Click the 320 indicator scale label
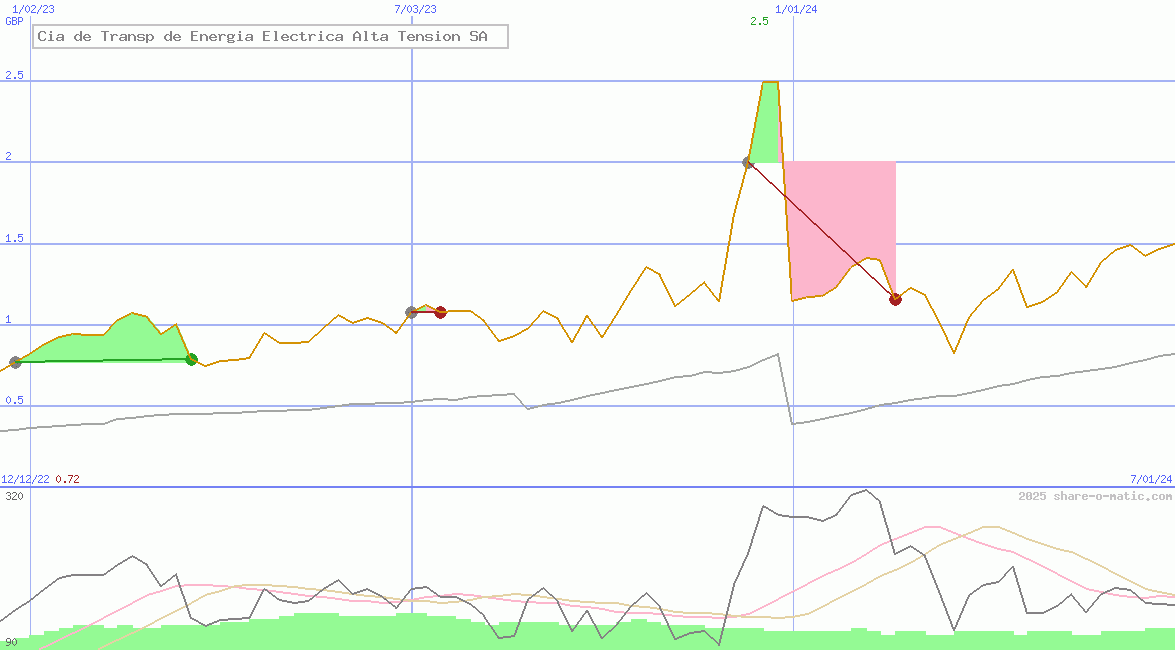Screen dimensions: 1175x650 (14, 496)
